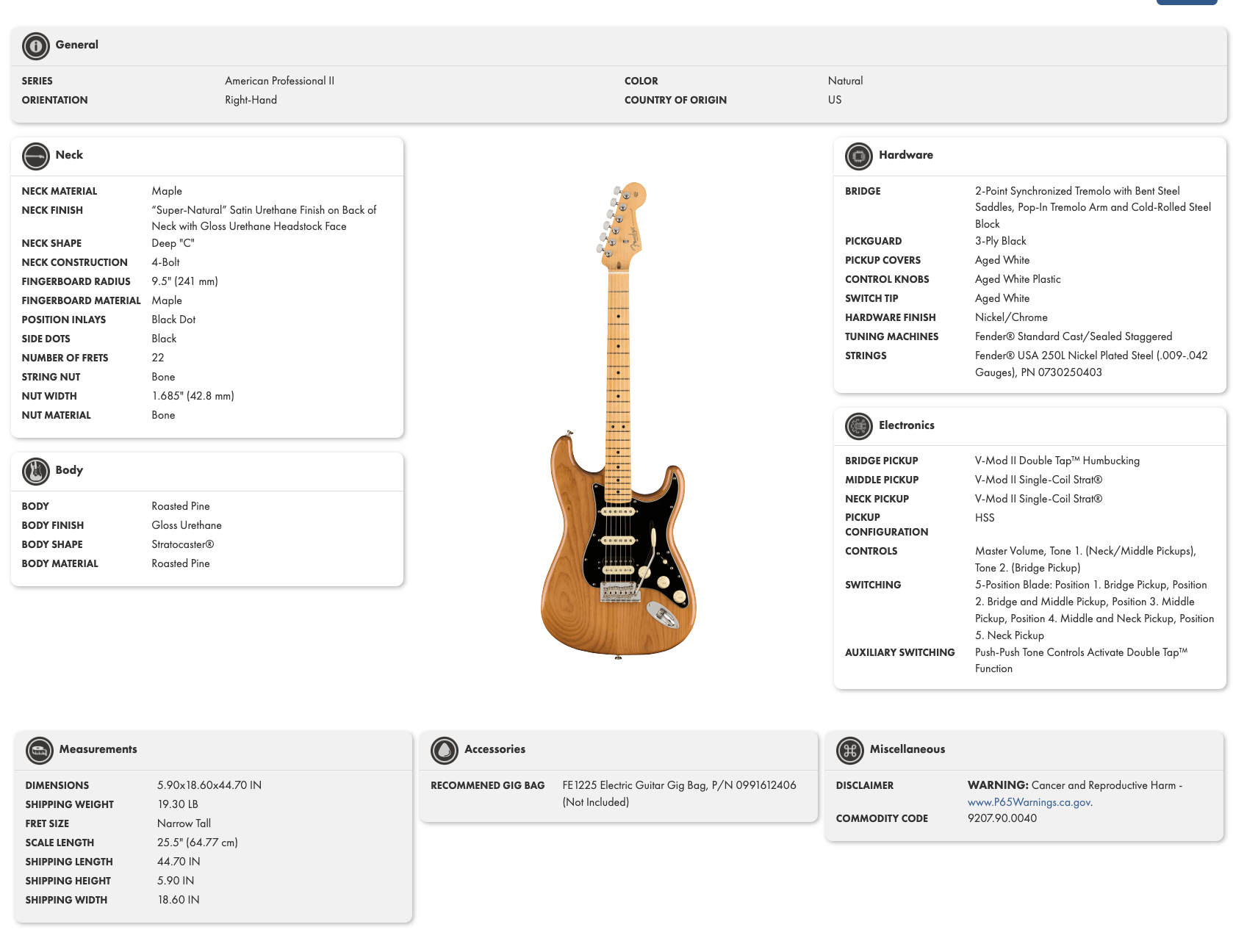
Task: Click the Miscellaneous section icon
Action: (850, 750)
